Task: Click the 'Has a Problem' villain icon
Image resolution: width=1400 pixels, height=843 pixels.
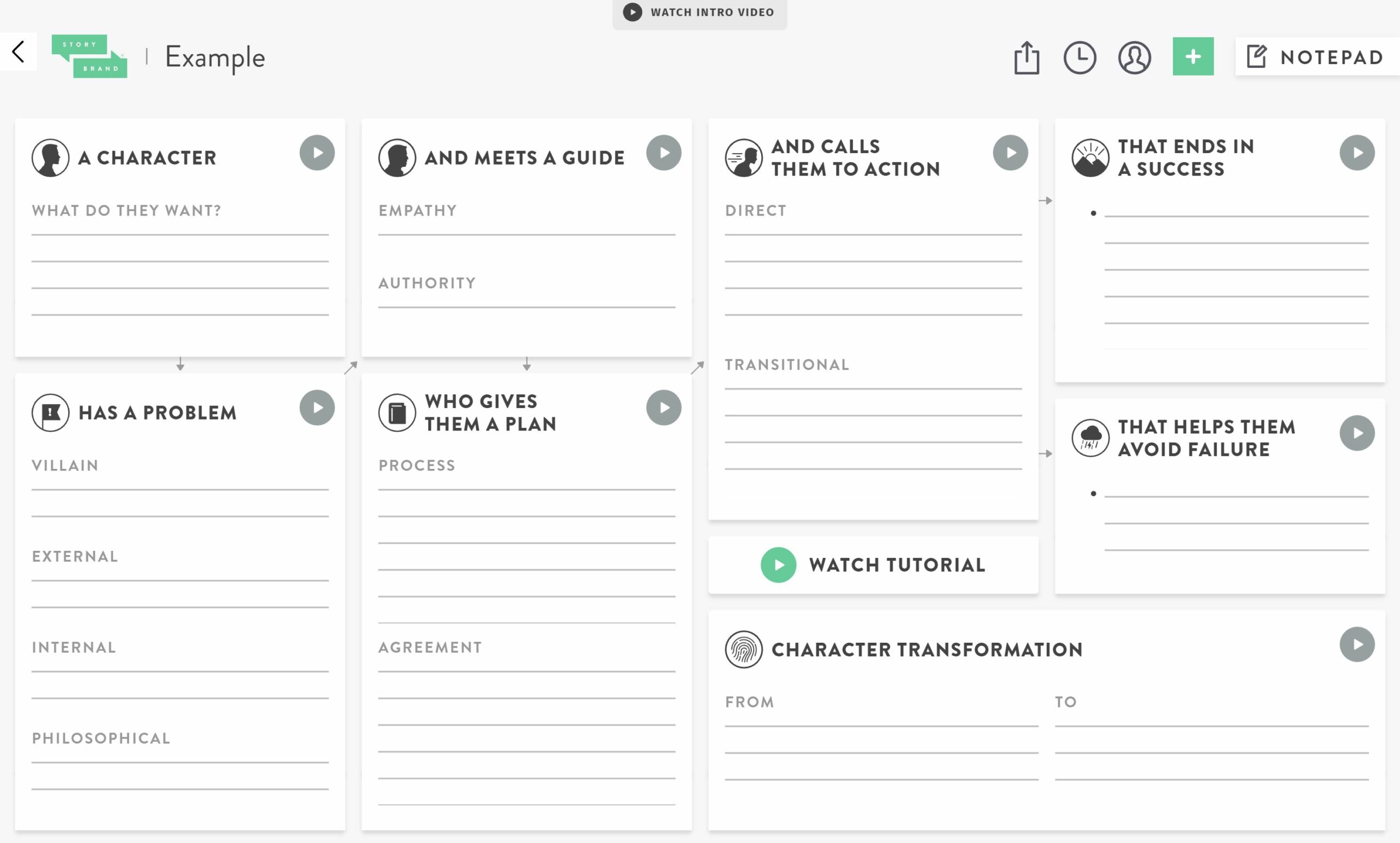Action: pos(50,411)
